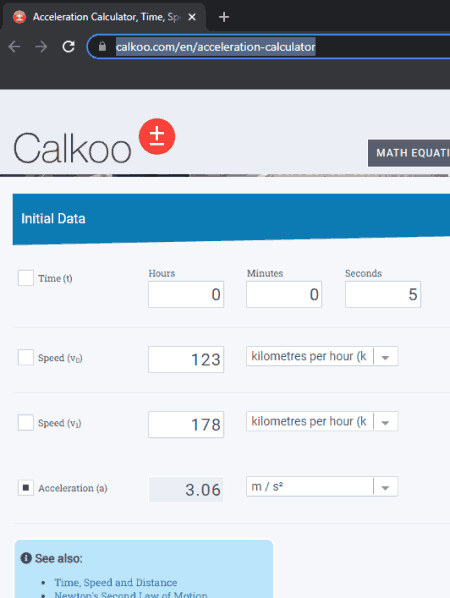Click the Speed v1 value field 178

(x=186, y=424)
